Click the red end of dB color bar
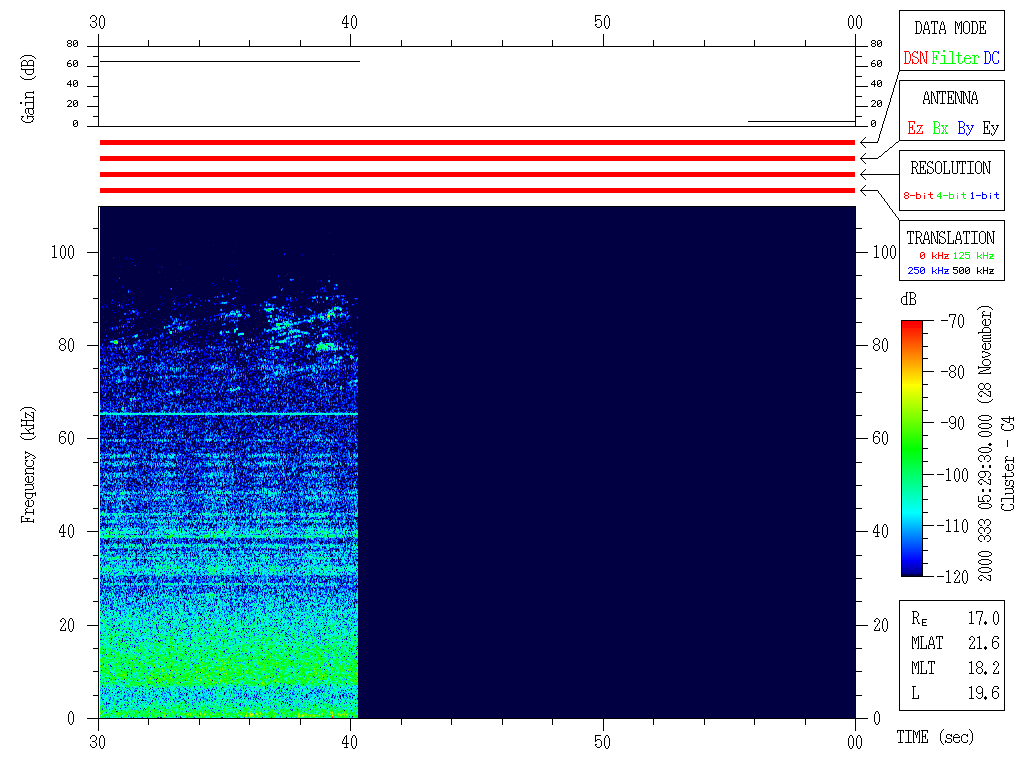1024x768 pixels. [x=911, y=327]
